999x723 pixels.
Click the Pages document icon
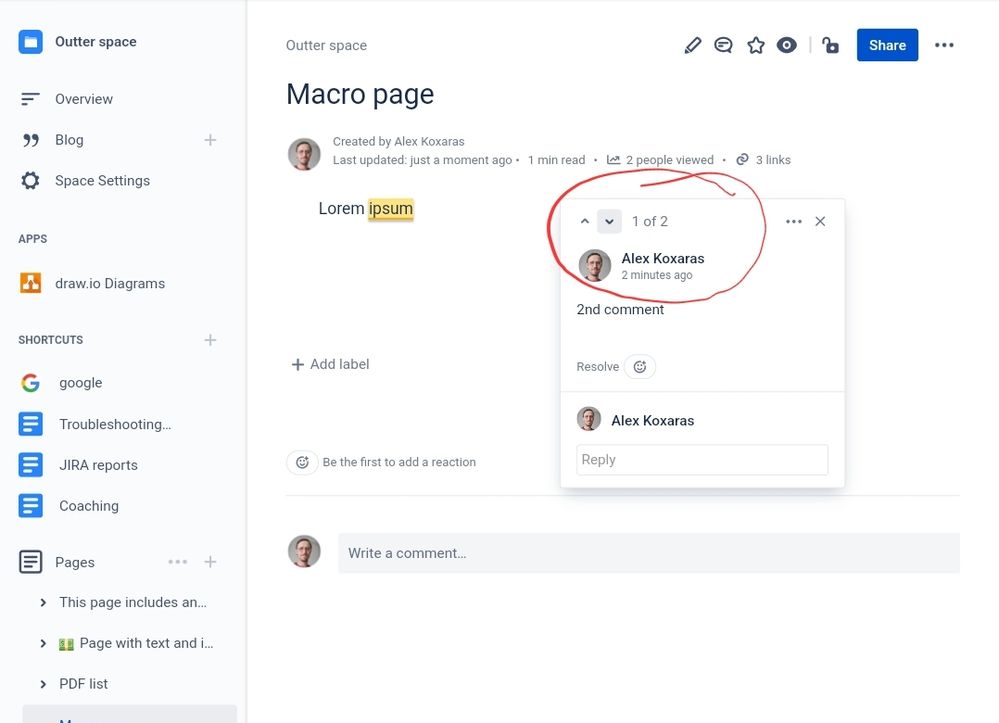pyautogui.click(x=31, y=562)
